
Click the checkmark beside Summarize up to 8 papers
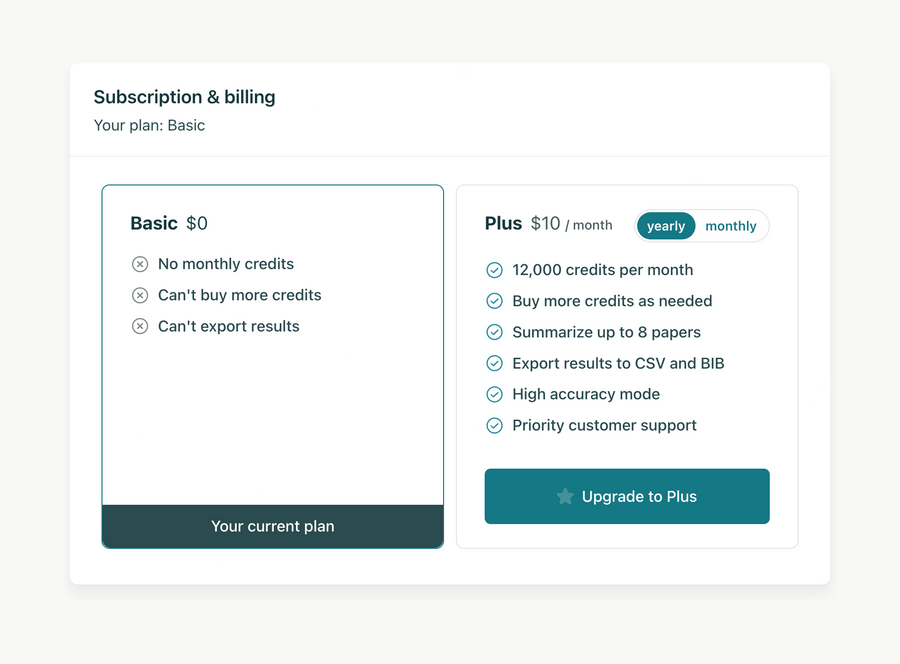[494, 332]
